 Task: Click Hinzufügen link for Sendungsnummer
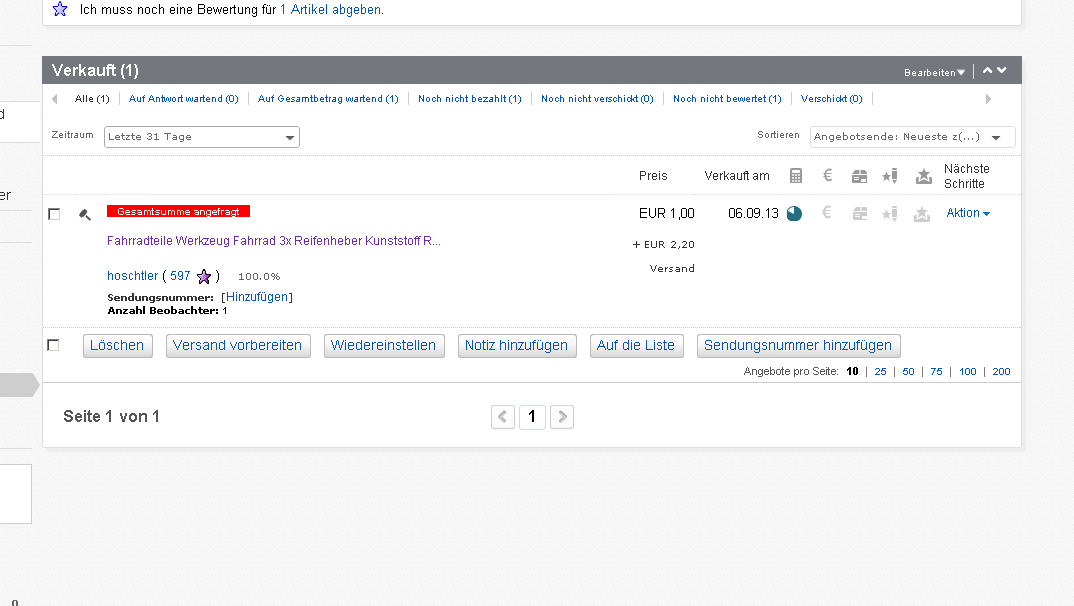click(x=257, y=297)
